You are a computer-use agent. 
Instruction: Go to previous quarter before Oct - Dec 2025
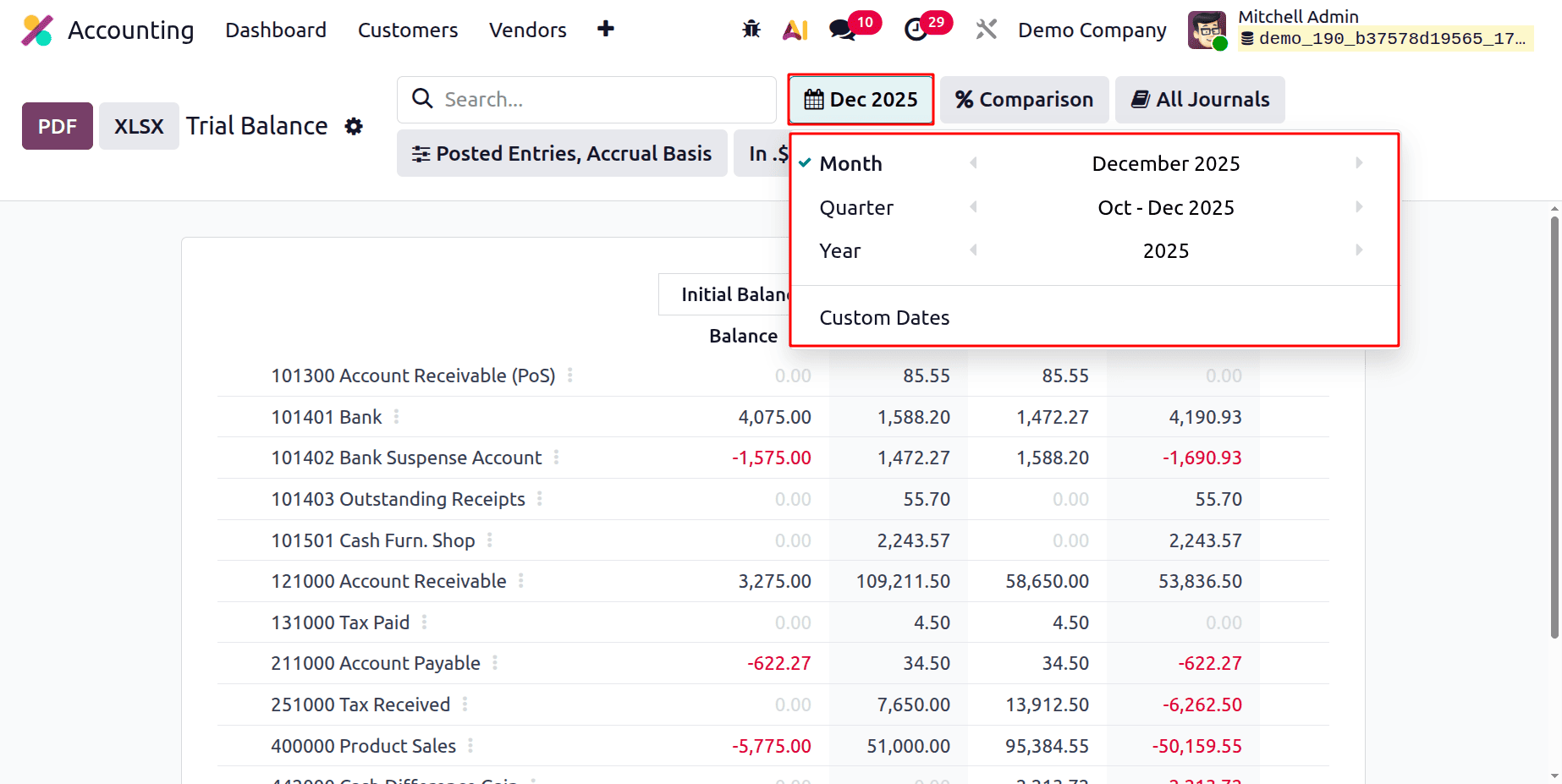click(974, 206)
